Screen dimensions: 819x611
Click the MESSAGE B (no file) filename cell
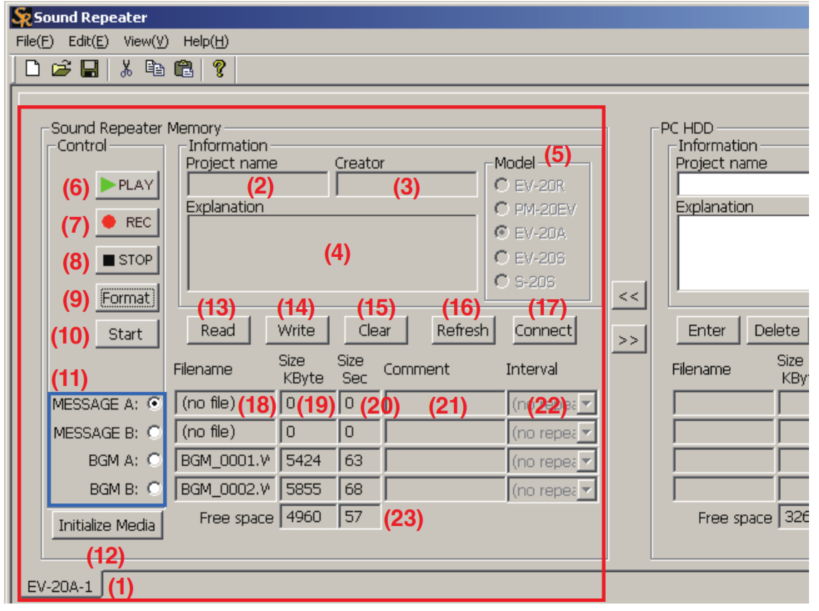(x=225, y=432)
